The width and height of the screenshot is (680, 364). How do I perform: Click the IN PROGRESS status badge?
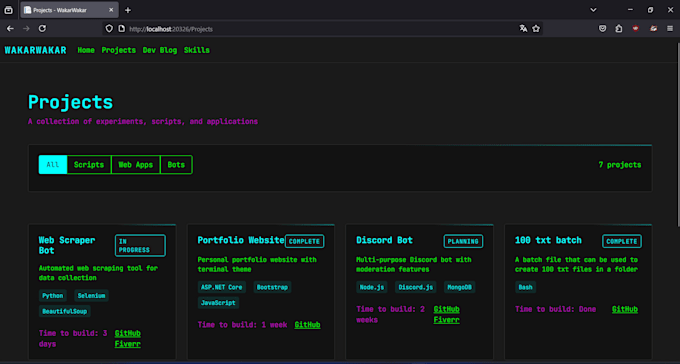tap(140, 246)
